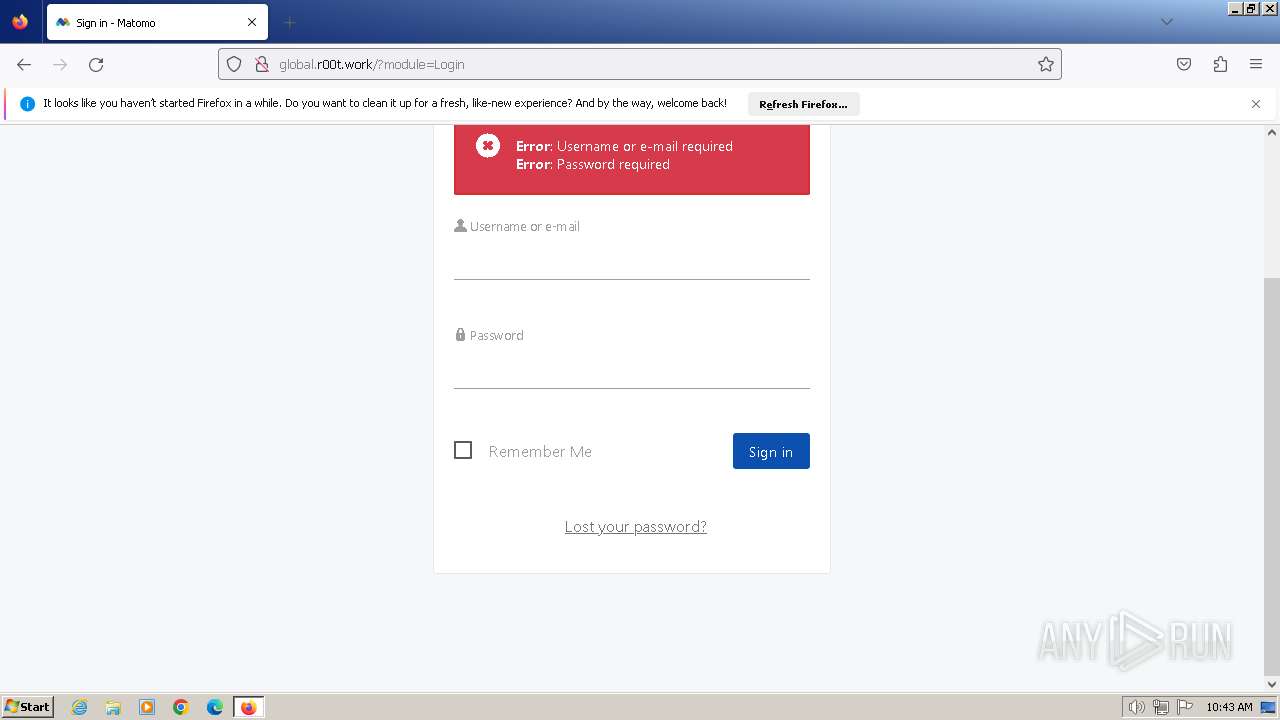1280x720 pixels.
Task: Open the volume speaker tray icon
Action: 1136,707
